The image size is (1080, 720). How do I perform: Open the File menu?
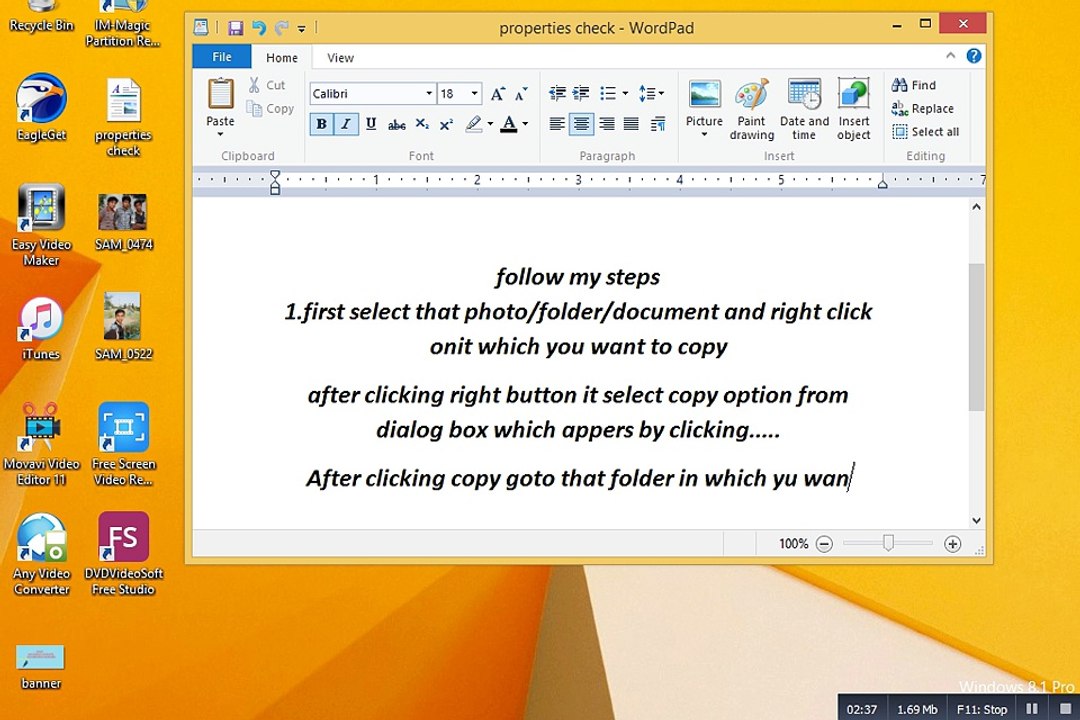click(222, 56)
